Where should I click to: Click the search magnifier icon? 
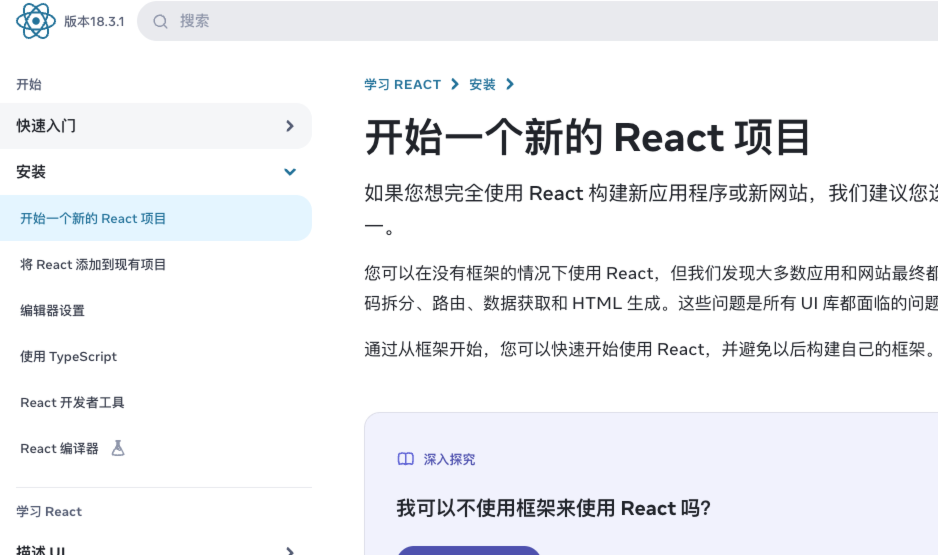(x=160, y=22)
